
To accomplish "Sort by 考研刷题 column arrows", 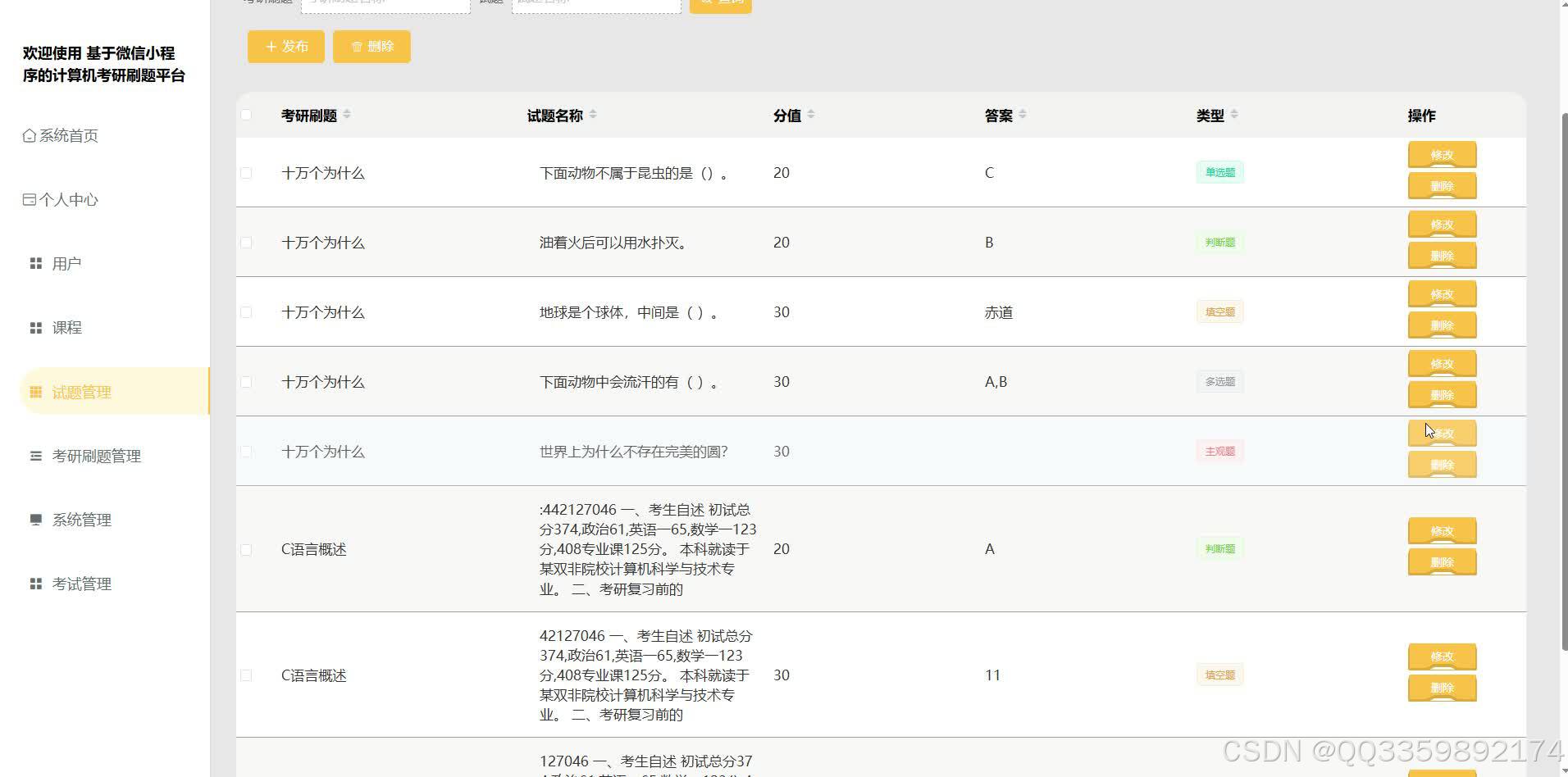I will pyautogui.click(x=347, y=114).
